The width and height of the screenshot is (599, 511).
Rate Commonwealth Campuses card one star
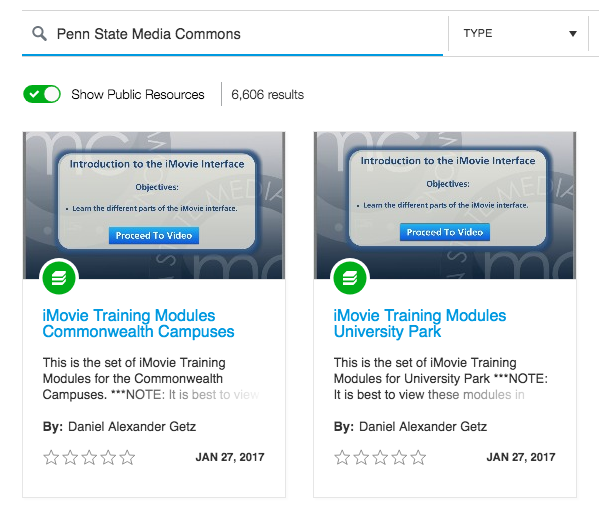pyautogui.click(x=51, y=457)
